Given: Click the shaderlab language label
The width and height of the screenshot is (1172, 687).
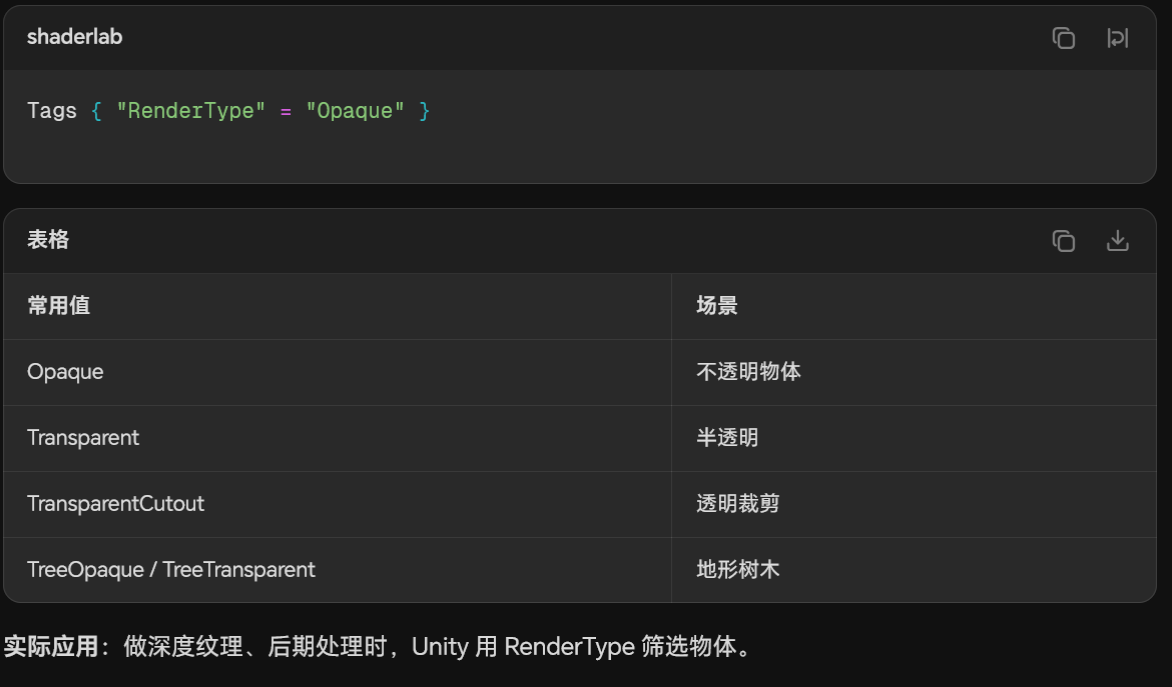Looking at the screenshot, I should pyautogui.click(x=74, y=37).
